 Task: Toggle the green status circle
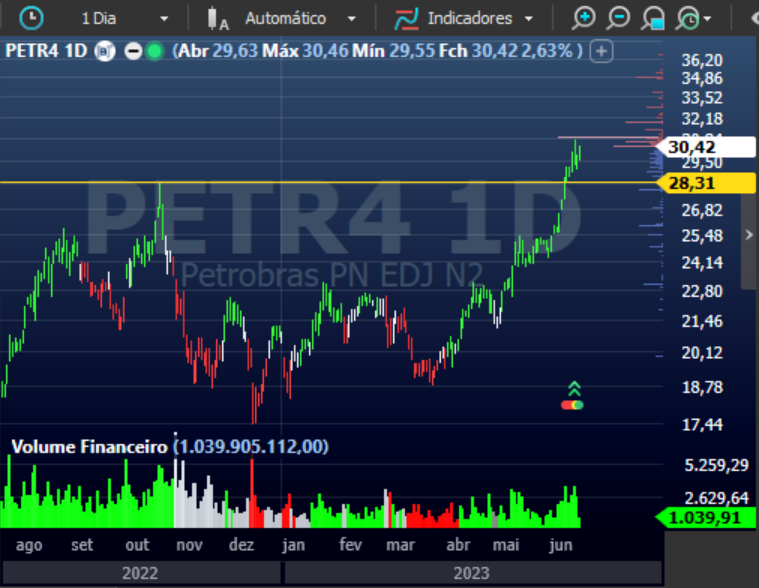pyautogui.click(x=154, y=51)
